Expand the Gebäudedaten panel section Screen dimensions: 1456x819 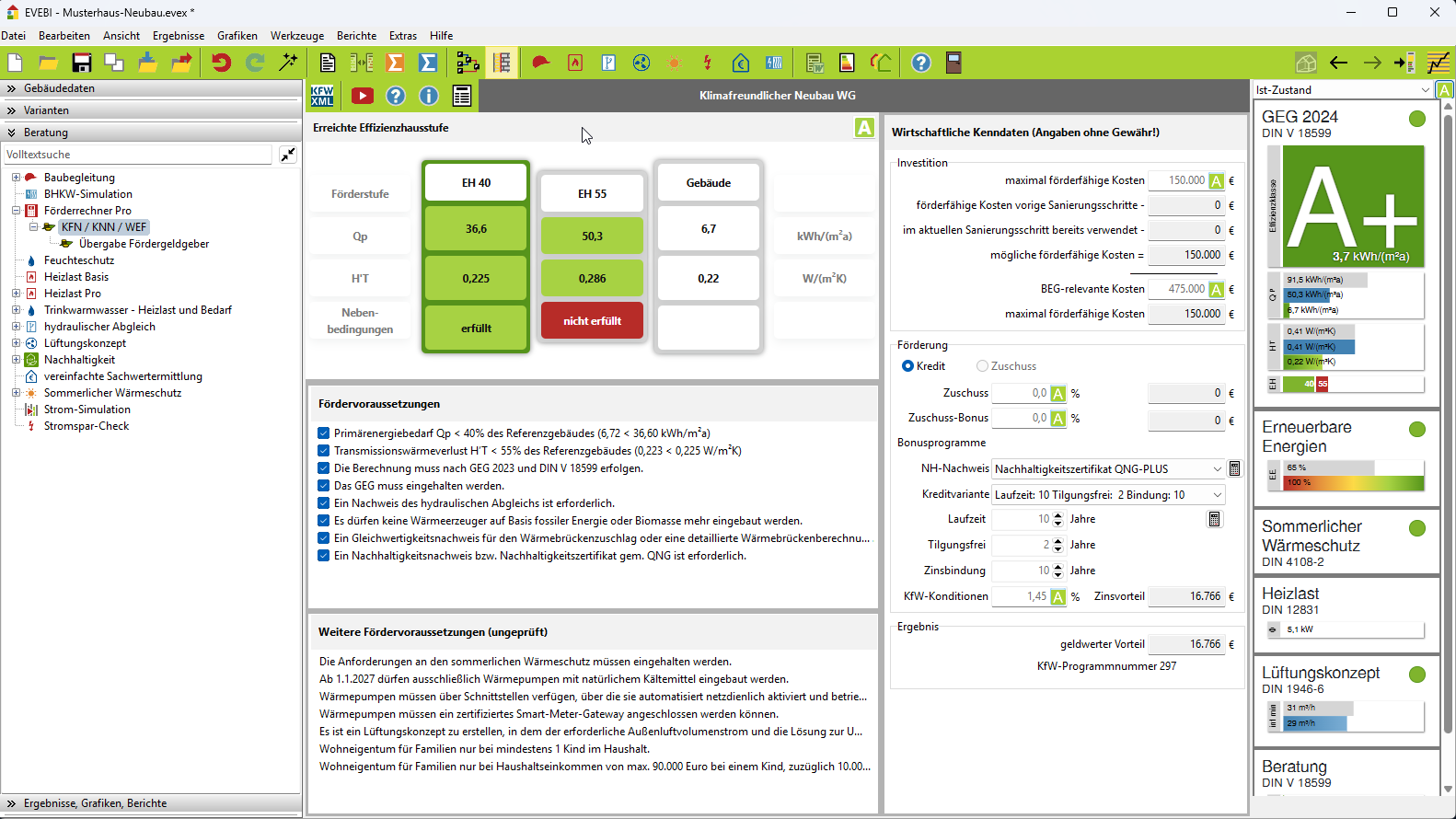point(59,88)
